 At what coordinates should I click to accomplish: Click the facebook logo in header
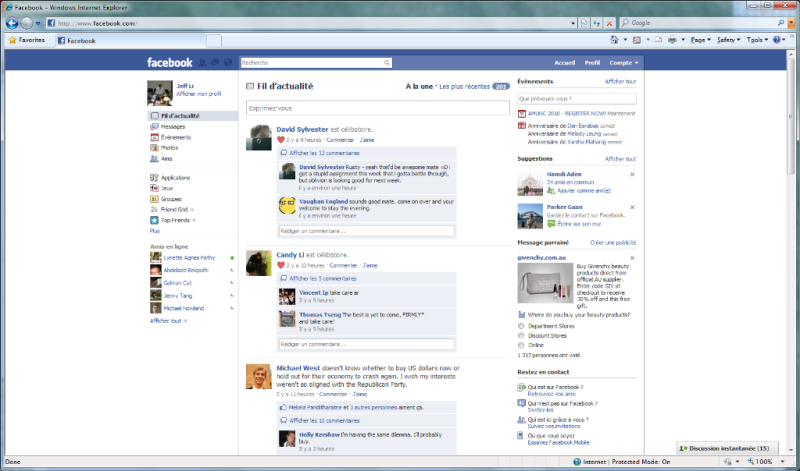coord(169,62)
